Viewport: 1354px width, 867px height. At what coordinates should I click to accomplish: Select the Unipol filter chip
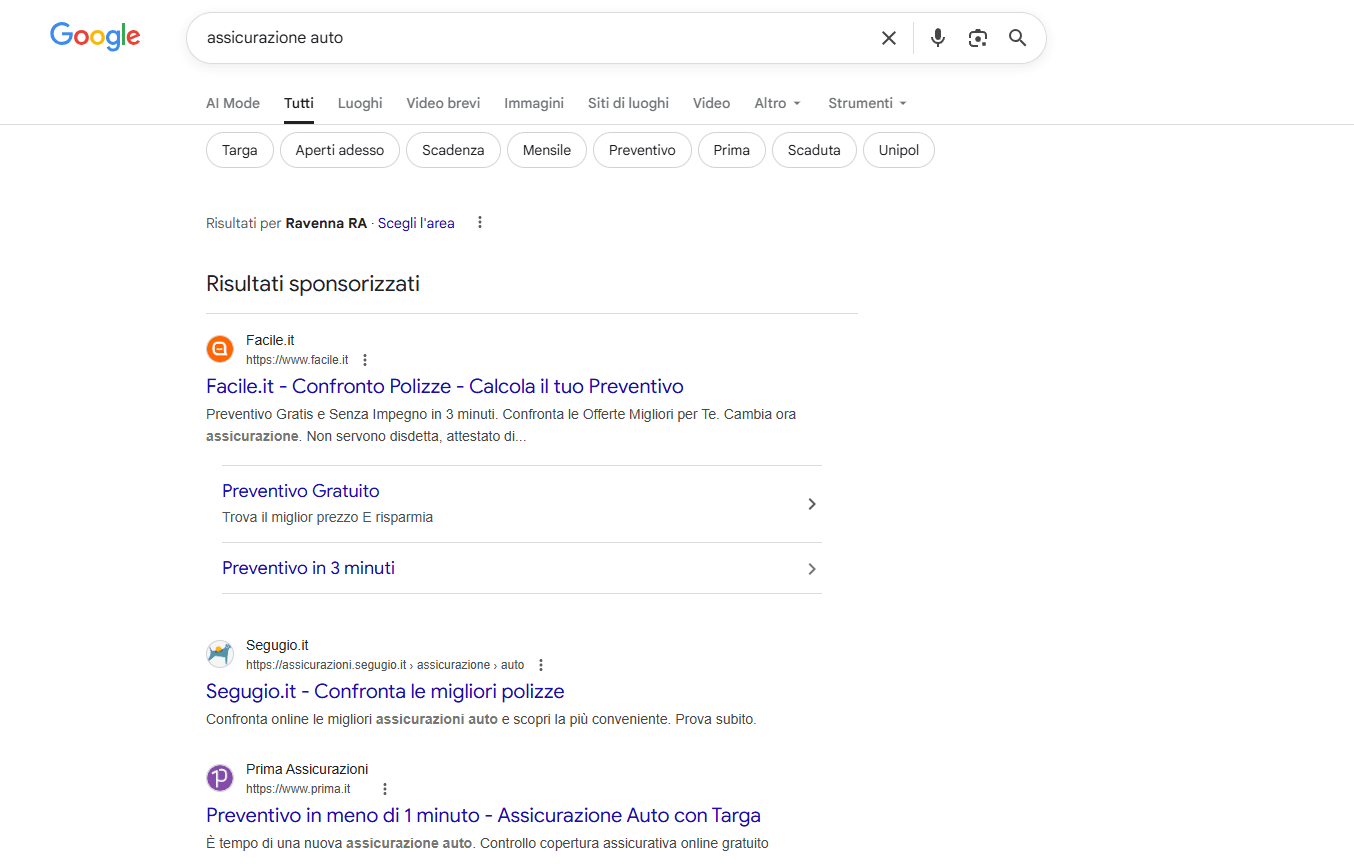899,150
